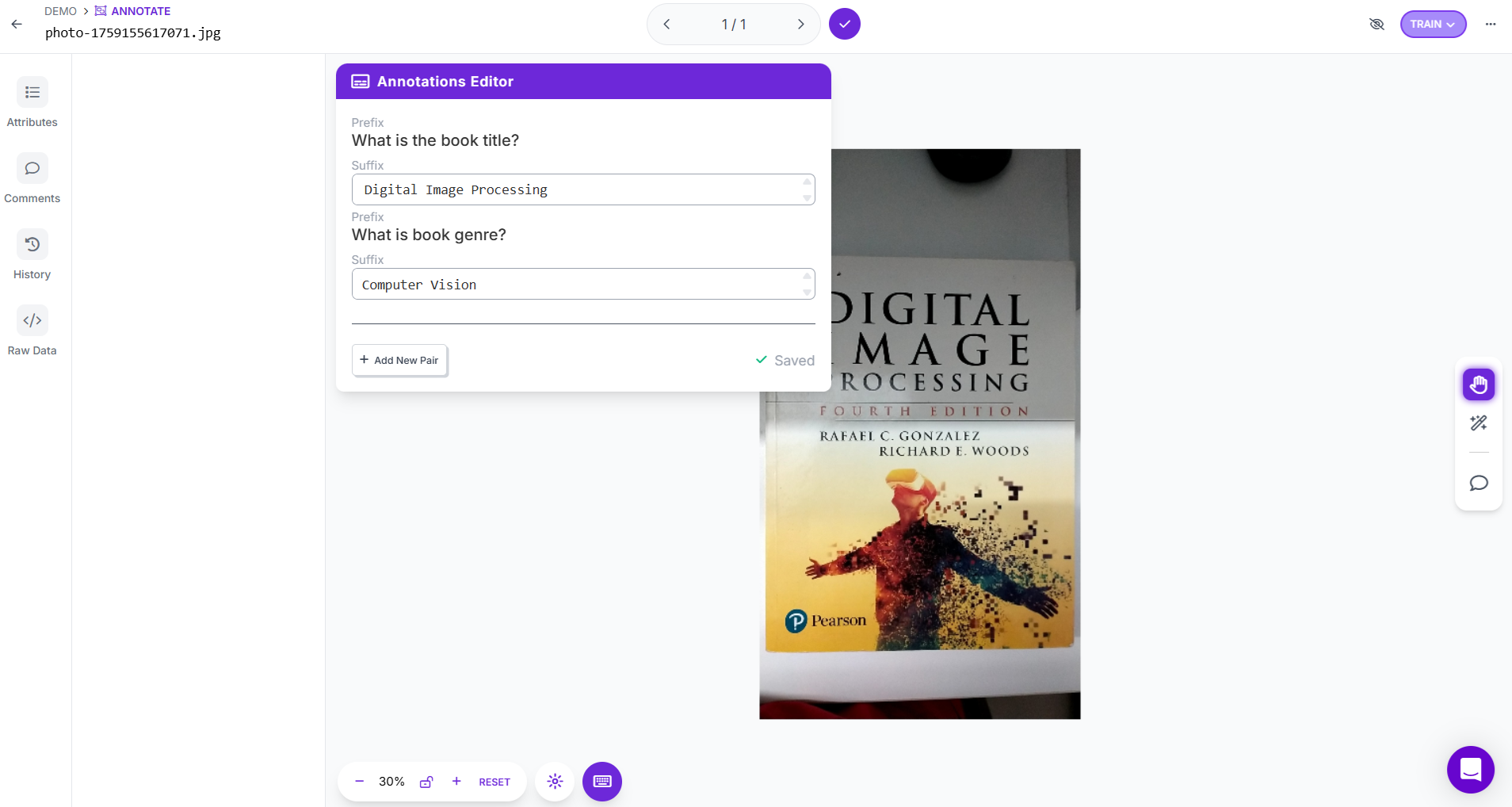The image size is (1512, 807).
Task: Toggle the keyboard annotations editor button
Action: tap(602, 782)
